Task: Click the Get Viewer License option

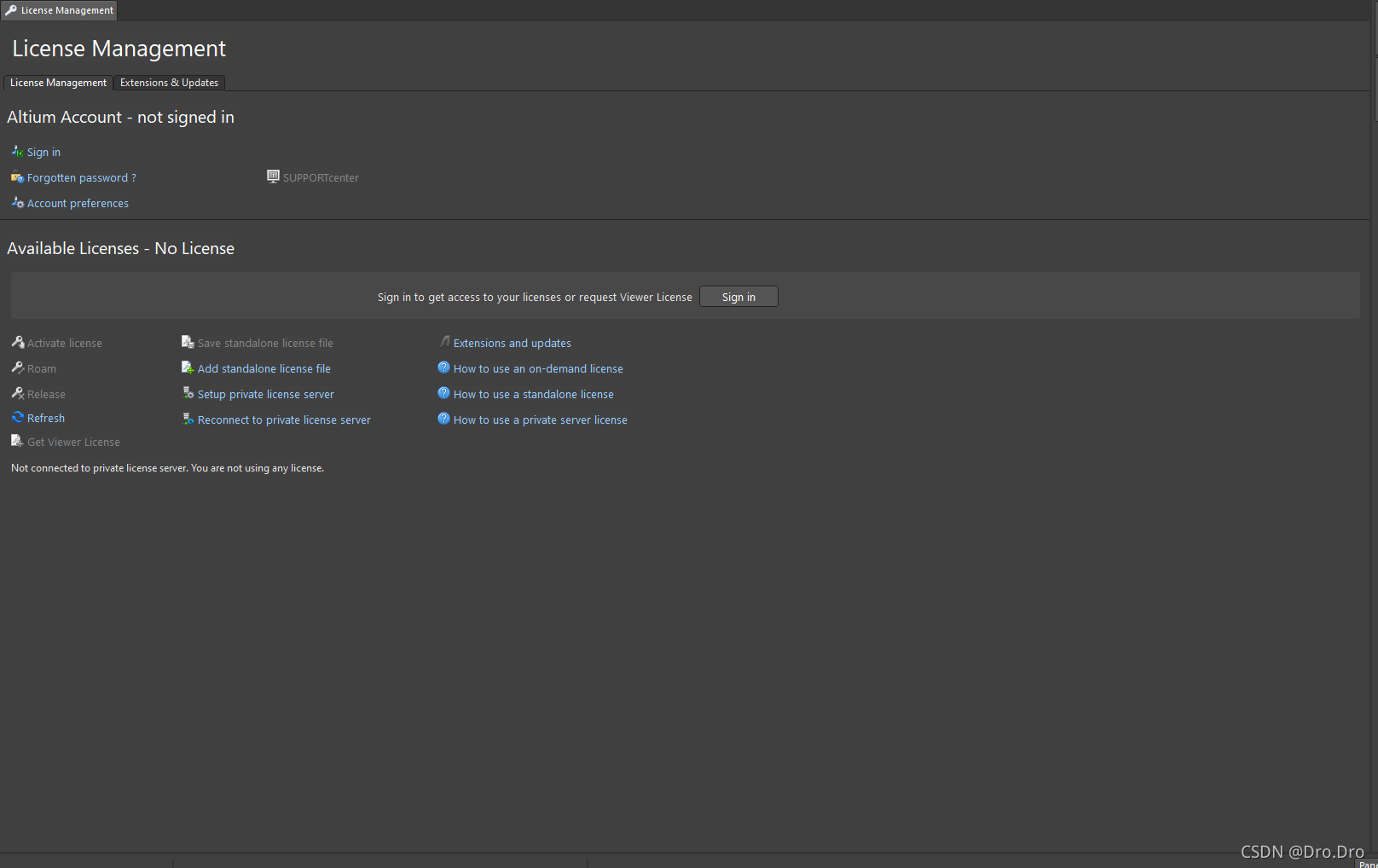Action: coord(73,442)
